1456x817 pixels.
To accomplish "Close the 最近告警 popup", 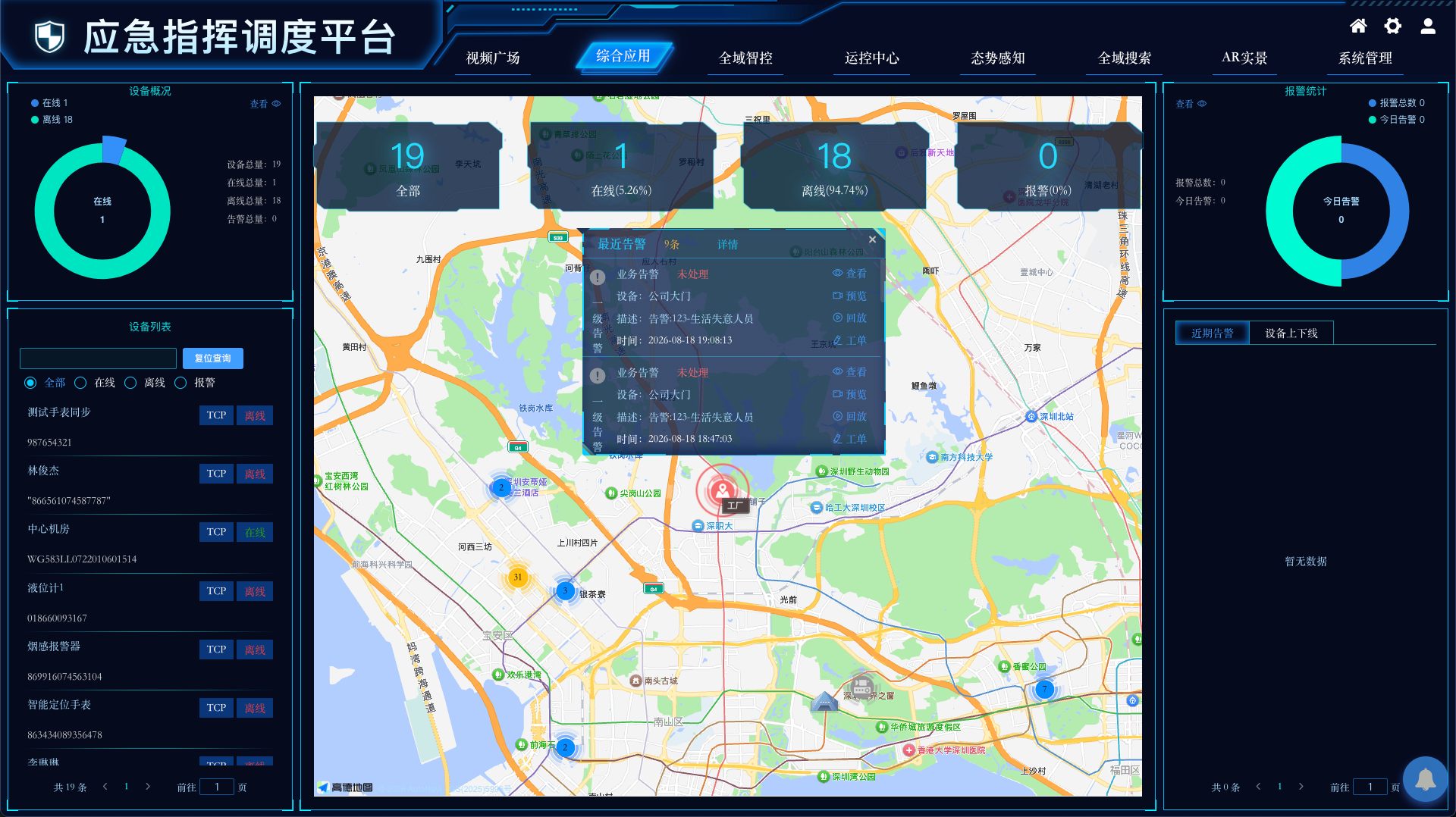I will [872, 239].
